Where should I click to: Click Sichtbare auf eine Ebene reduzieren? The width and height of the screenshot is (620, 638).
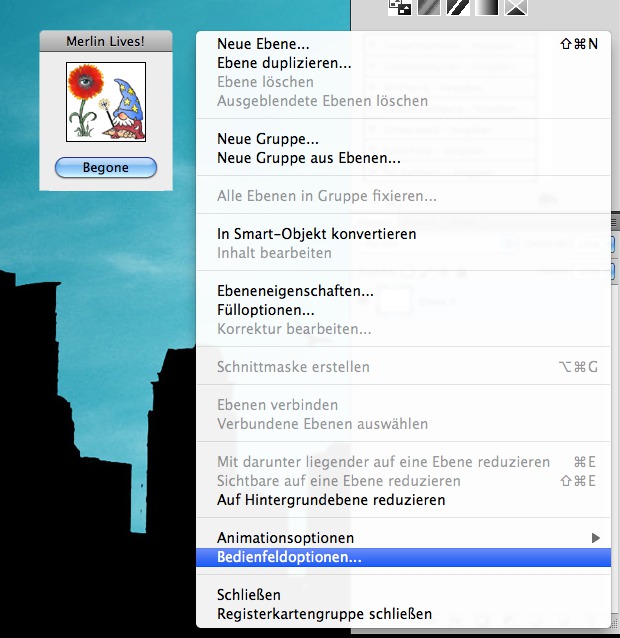[x=403, y=481]
